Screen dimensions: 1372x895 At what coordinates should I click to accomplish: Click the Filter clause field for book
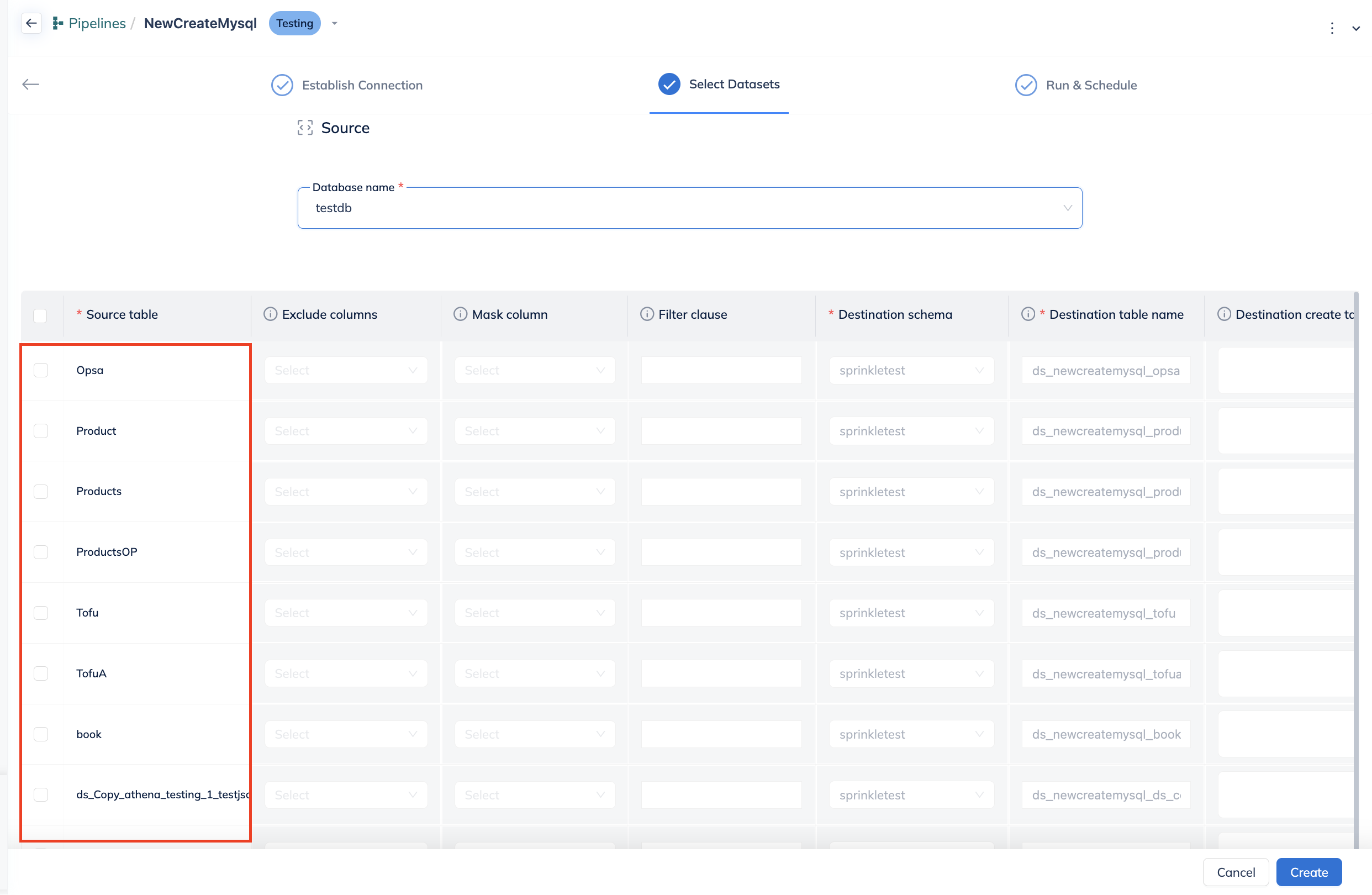(721, 734)
